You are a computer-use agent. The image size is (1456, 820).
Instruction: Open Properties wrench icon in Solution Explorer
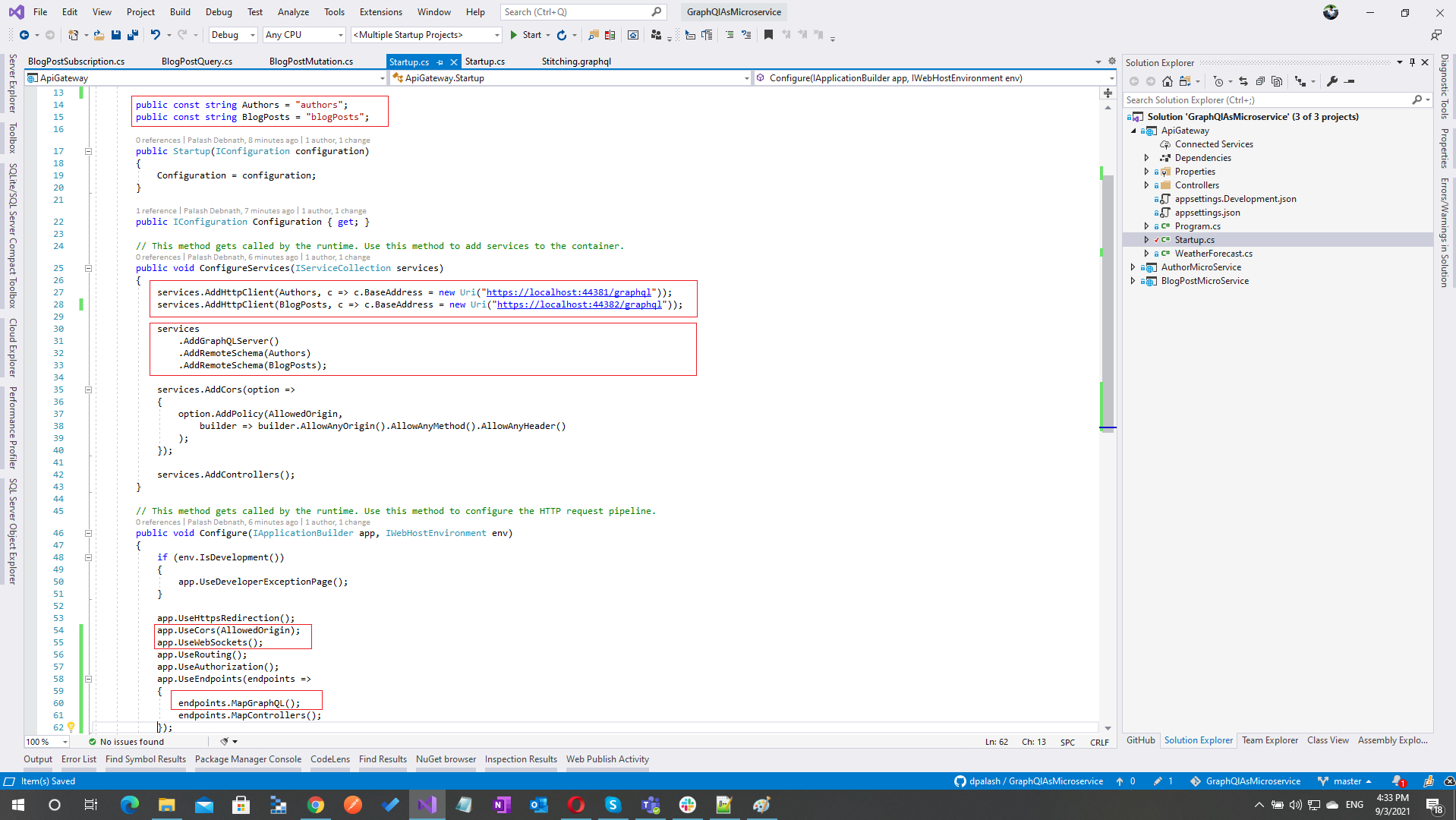pyautogui.click(x=1332, y=81)
